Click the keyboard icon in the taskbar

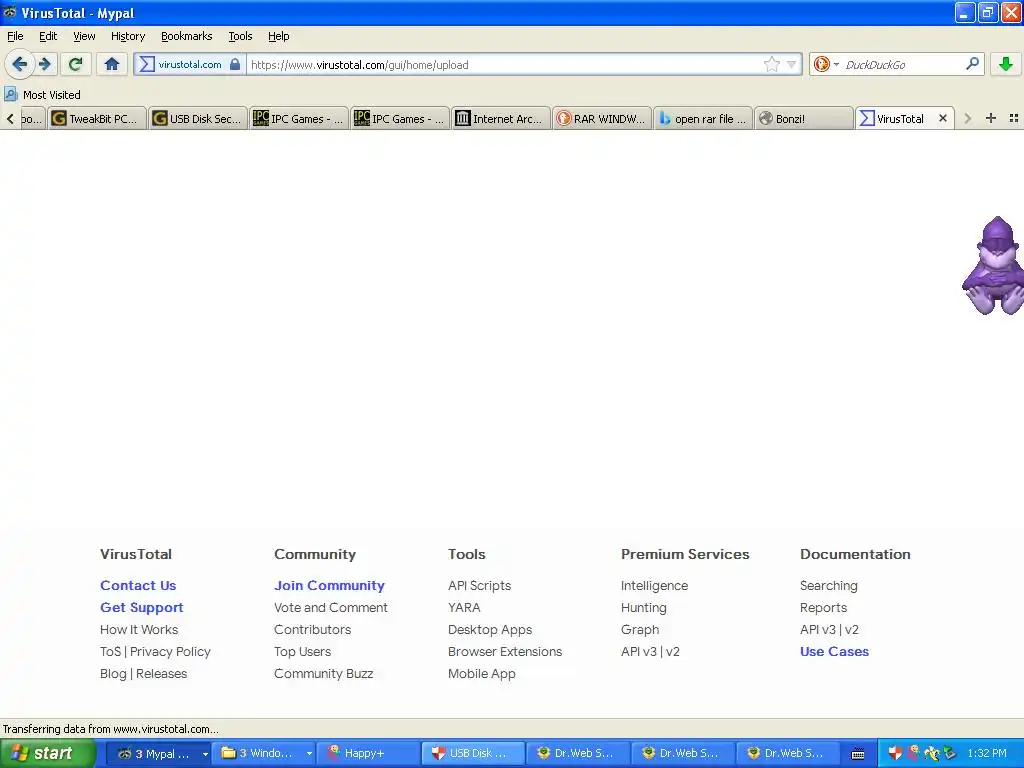(858, 754)
